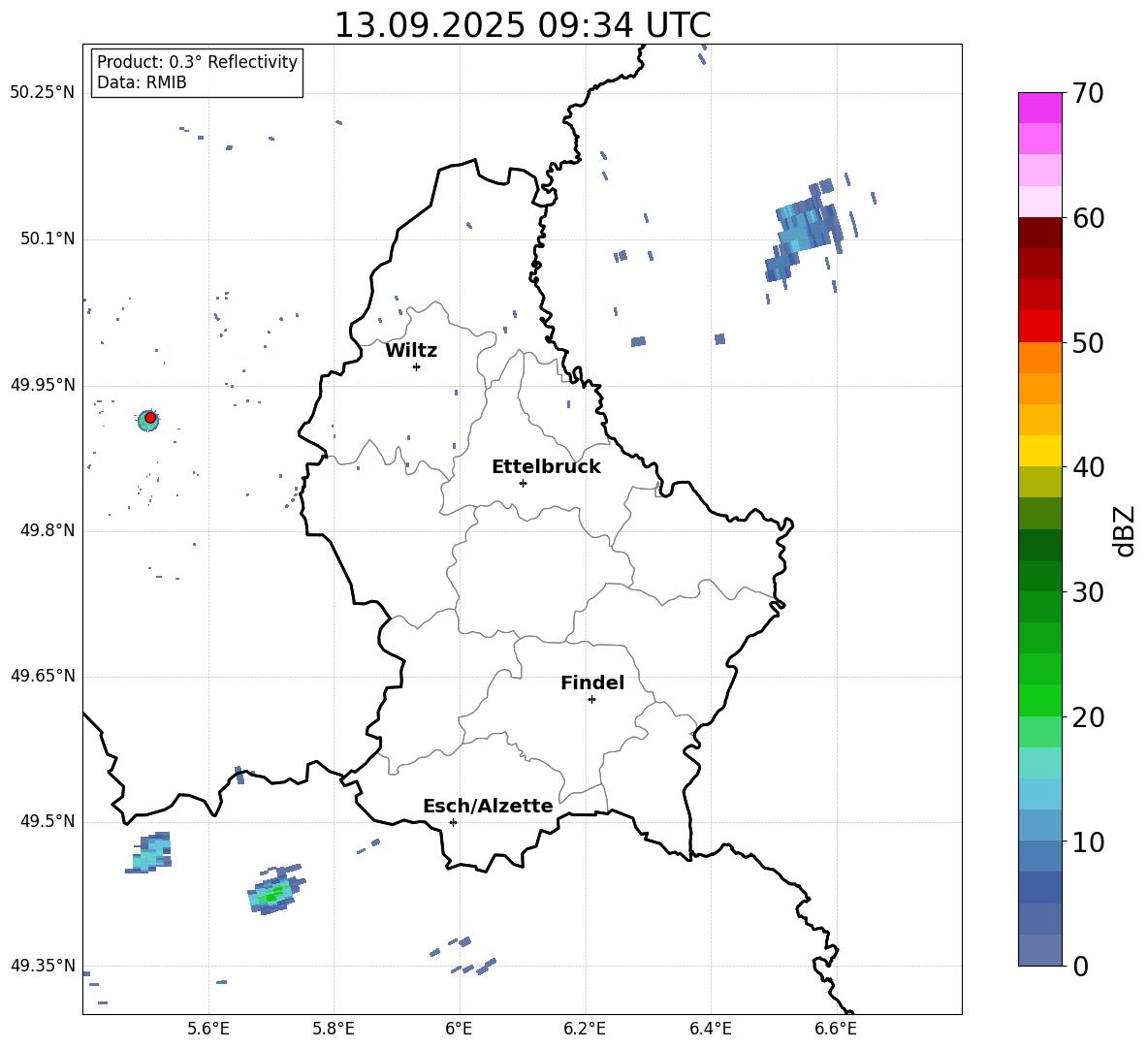The image size is (1148, 1048).
Task: Click the red dot radar site marker
Action: point(150,417)
